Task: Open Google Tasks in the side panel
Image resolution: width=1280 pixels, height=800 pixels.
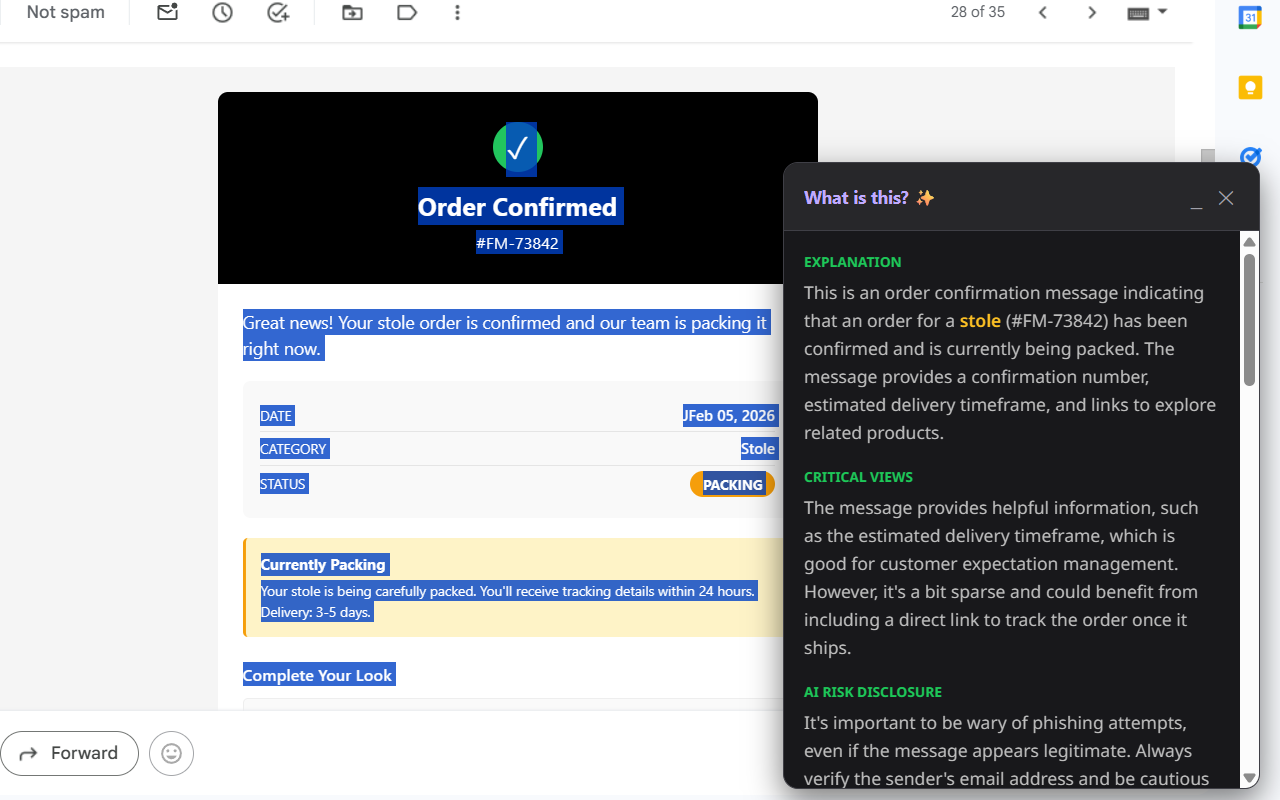Action: pos(1250,157)
